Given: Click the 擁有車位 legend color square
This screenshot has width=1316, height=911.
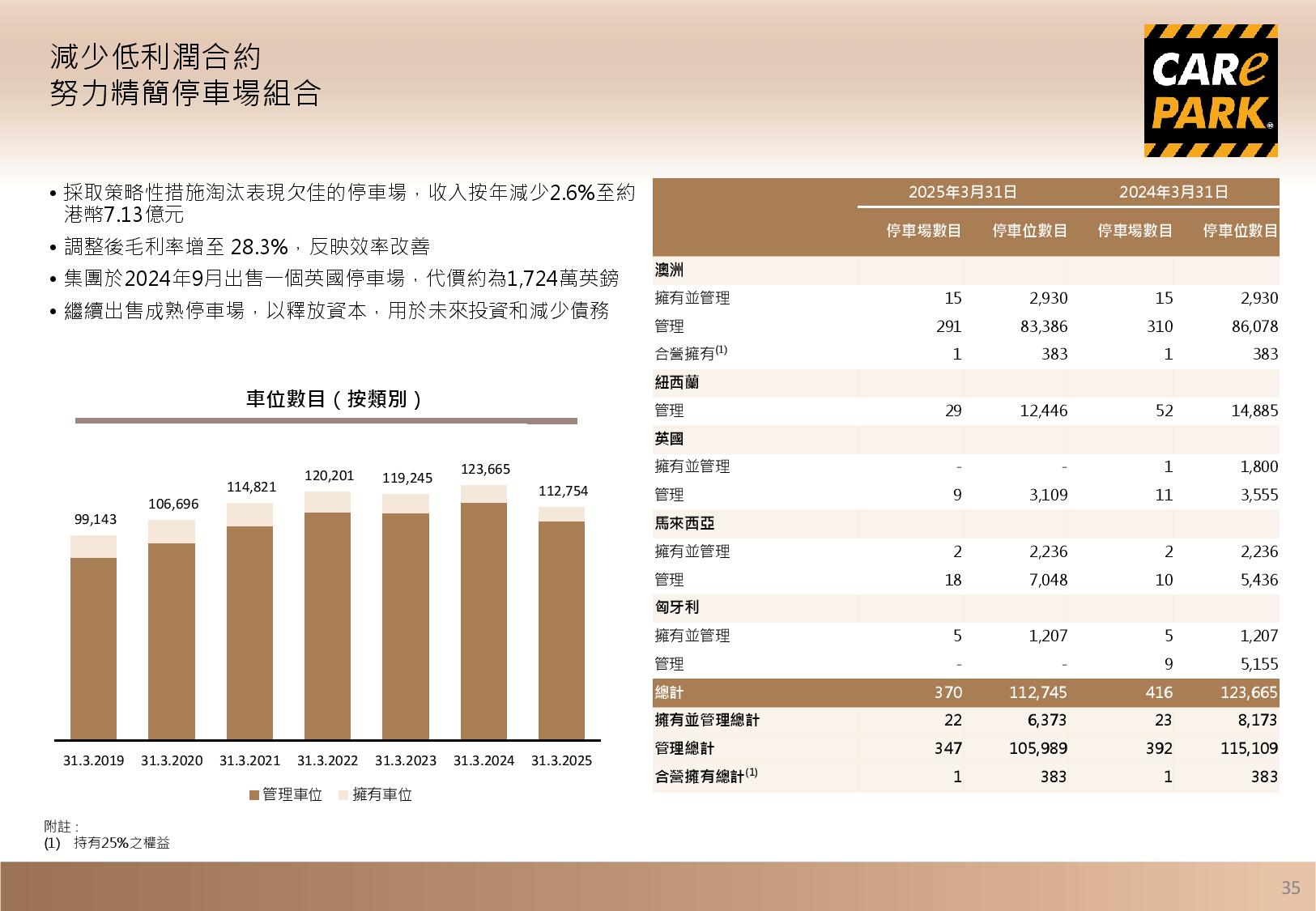Looking at the screenshot, I should click(x=343, y=795).
